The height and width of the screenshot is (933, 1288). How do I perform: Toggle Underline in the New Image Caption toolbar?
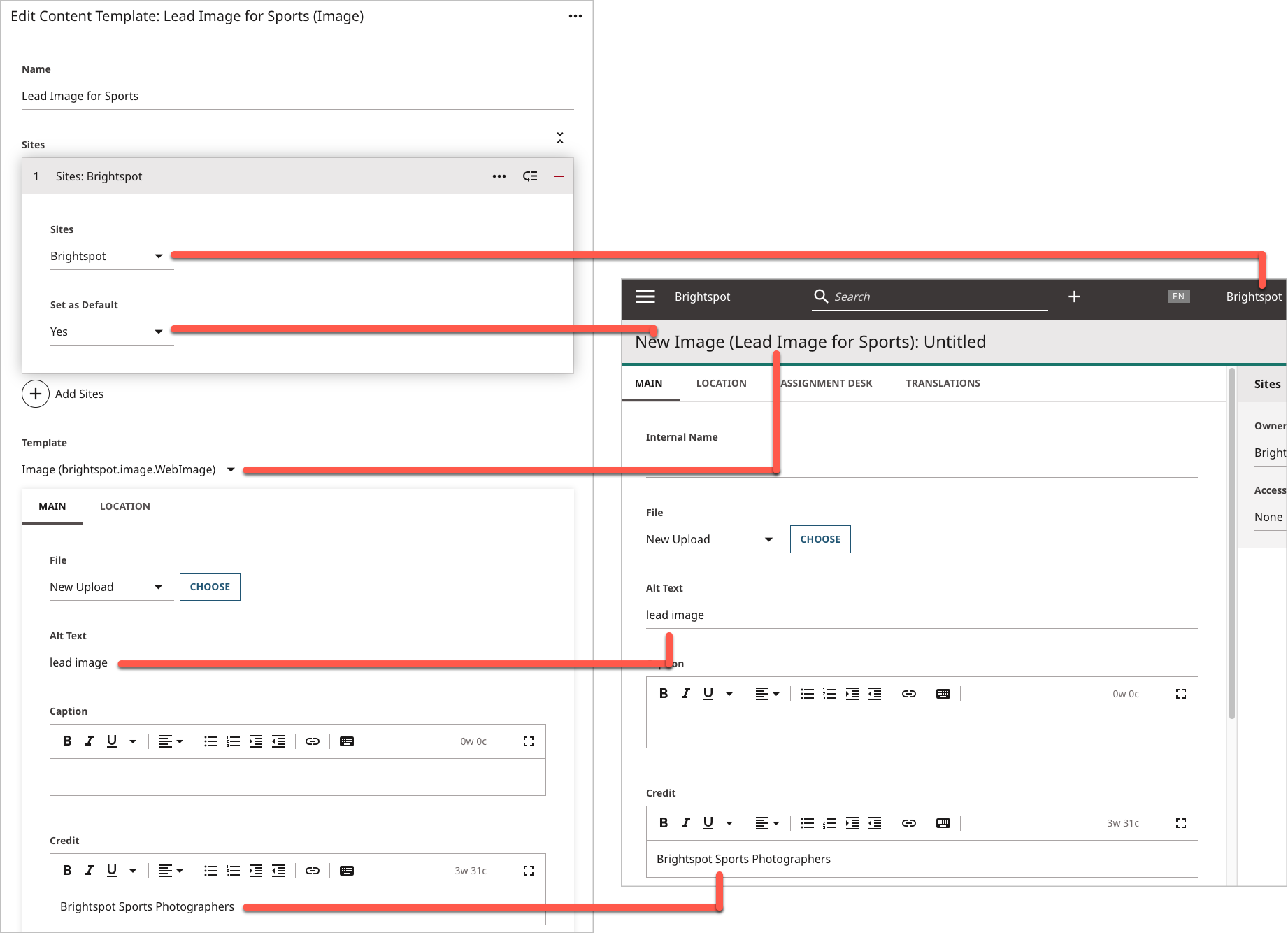pyautogui.click(x=708, y=694)
